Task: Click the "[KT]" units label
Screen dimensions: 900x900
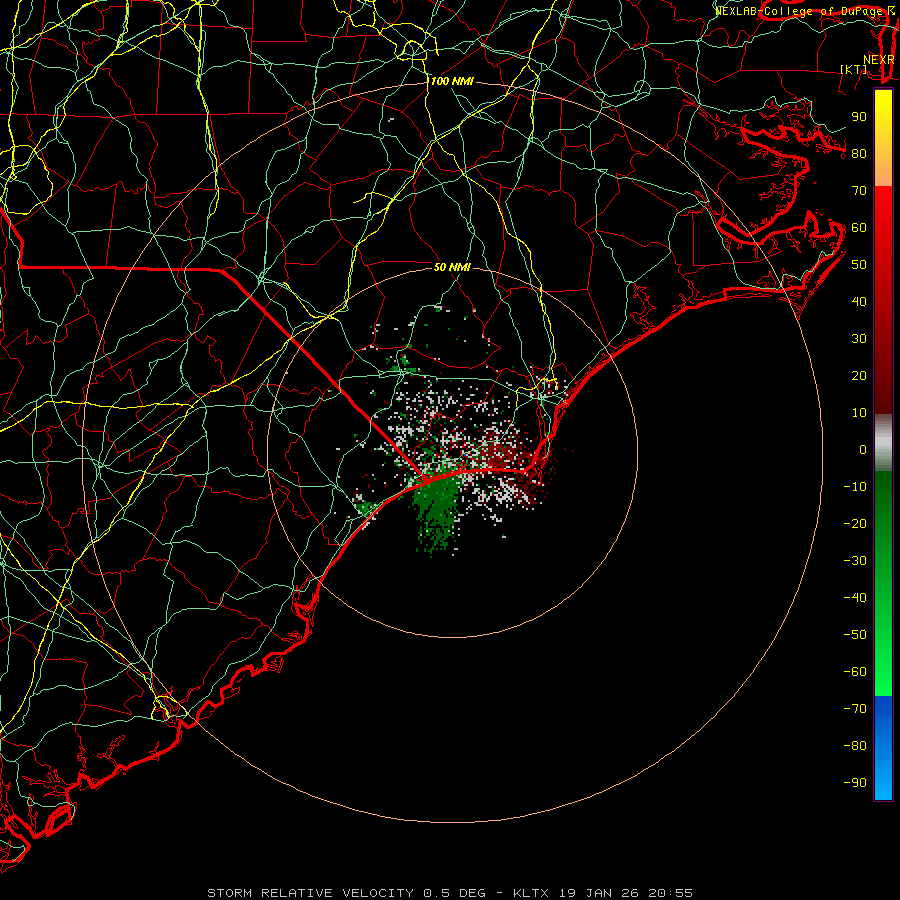Action: (x=854, y=69)
